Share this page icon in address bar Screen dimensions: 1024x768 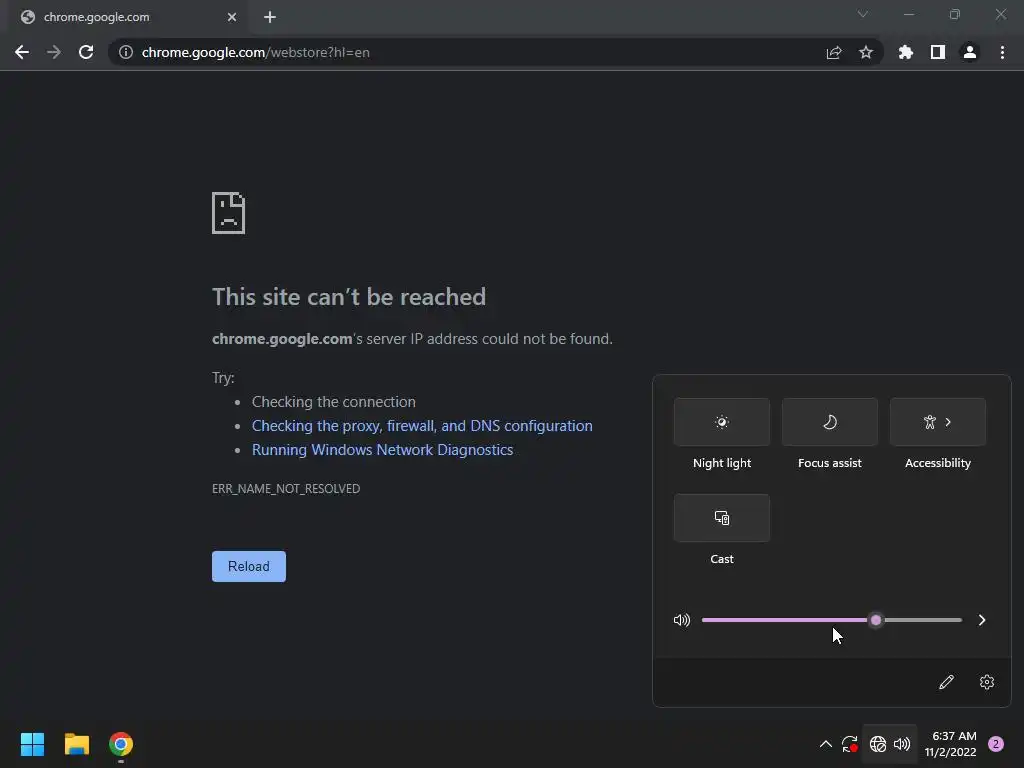pos(834,52)
